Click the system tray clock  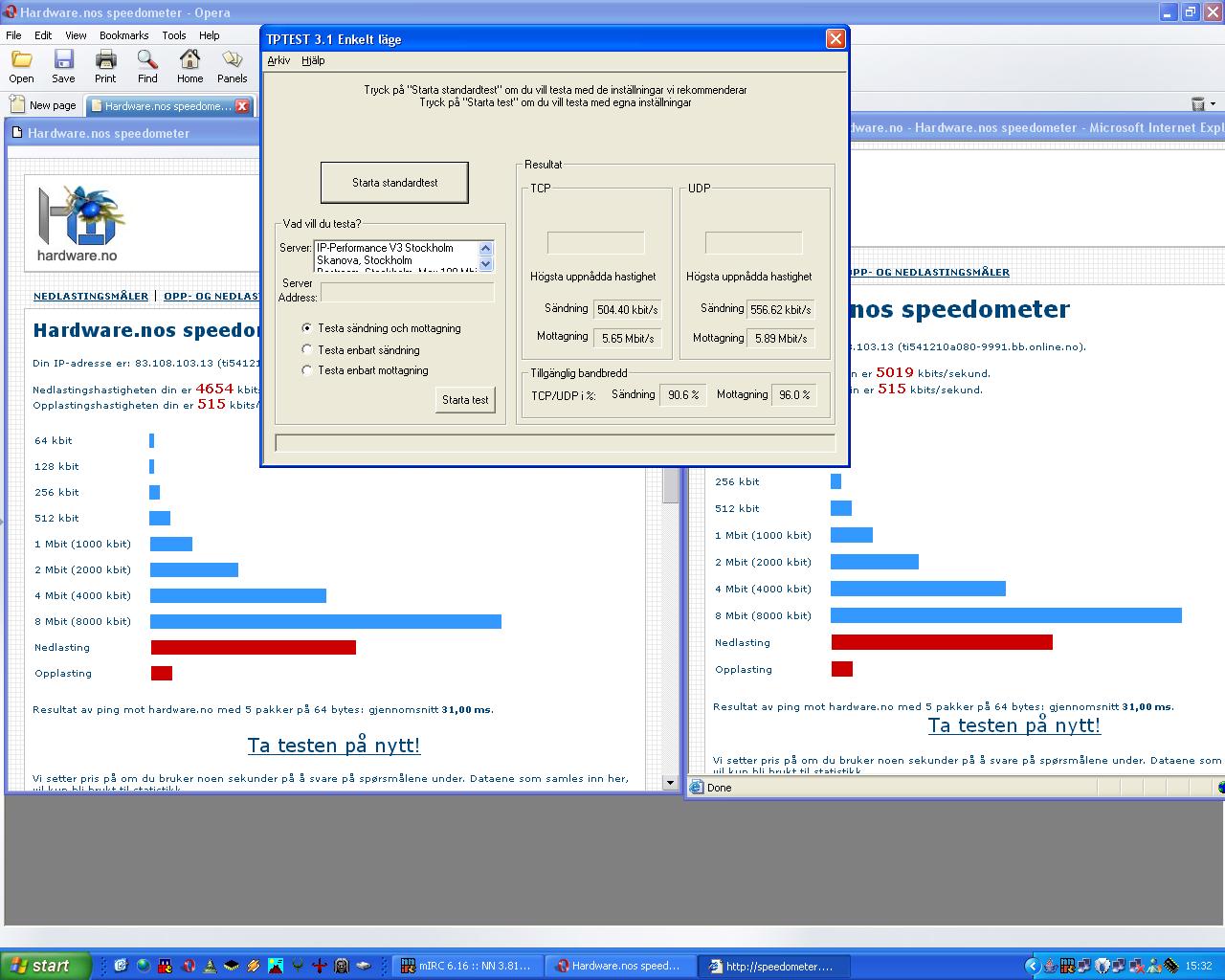pos(1198,966)
